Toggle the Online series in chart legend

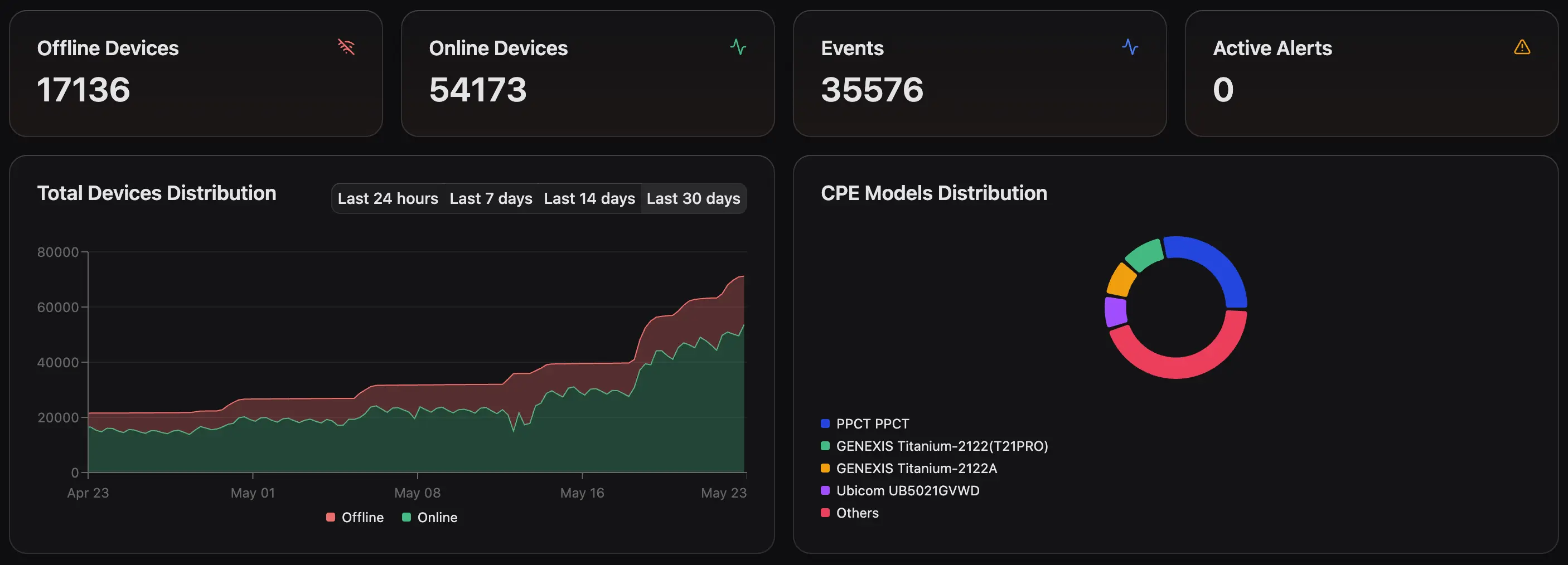[430, 517]
